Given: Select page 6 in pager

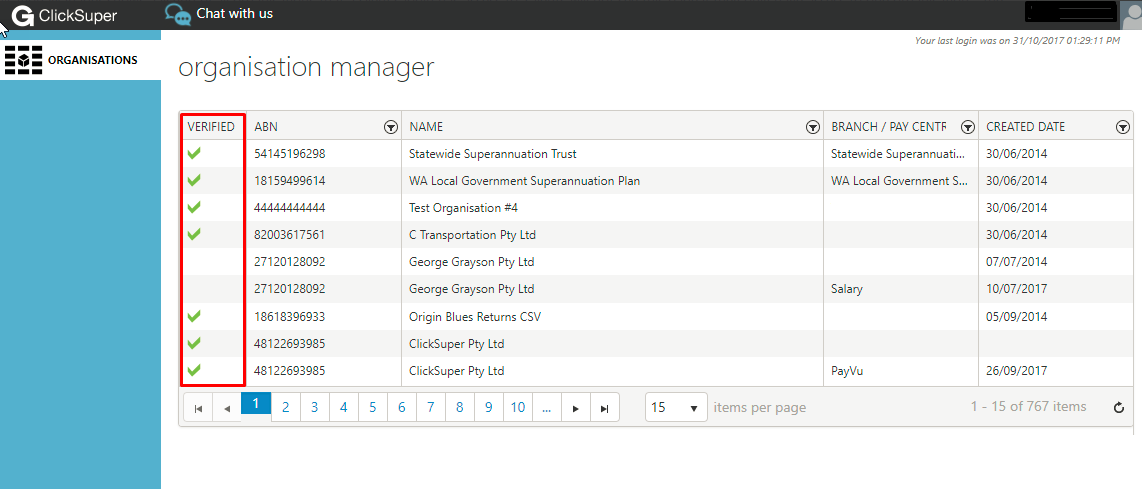Looking at the screenshot, I should (x=401, y=408).
